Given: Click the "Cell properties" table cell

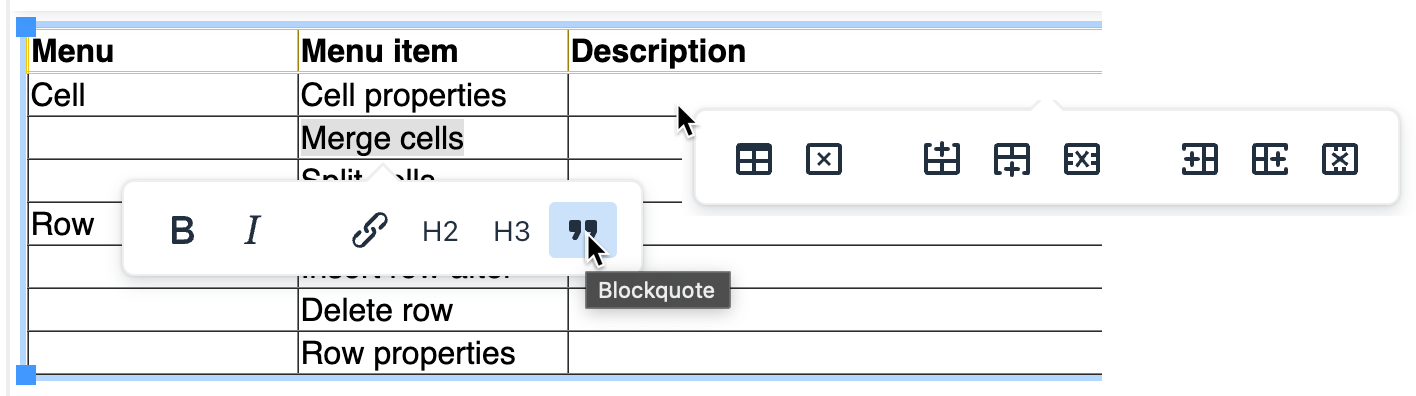Looking at the screenshot, I should pos(433,95).
